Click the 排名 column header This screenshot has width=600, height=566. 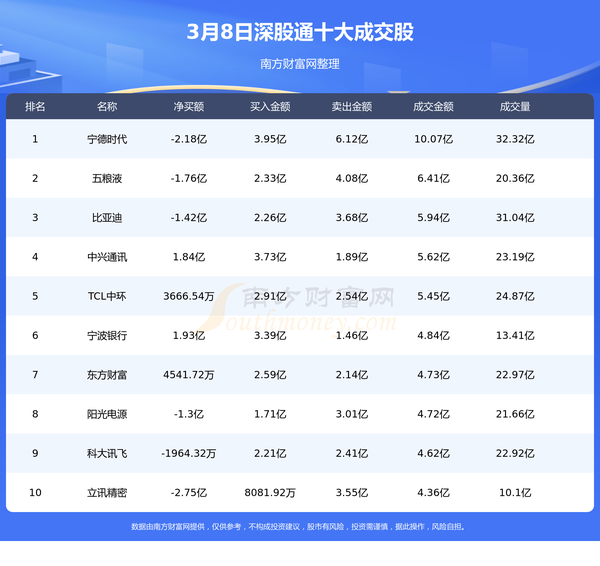click(35, 106)
